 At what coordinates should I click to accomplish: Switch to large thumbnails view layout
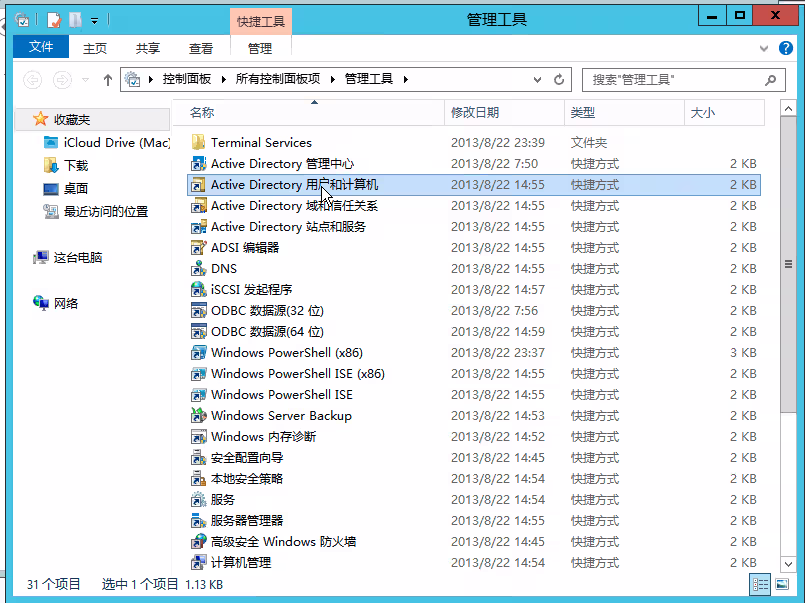click(781, 585)
